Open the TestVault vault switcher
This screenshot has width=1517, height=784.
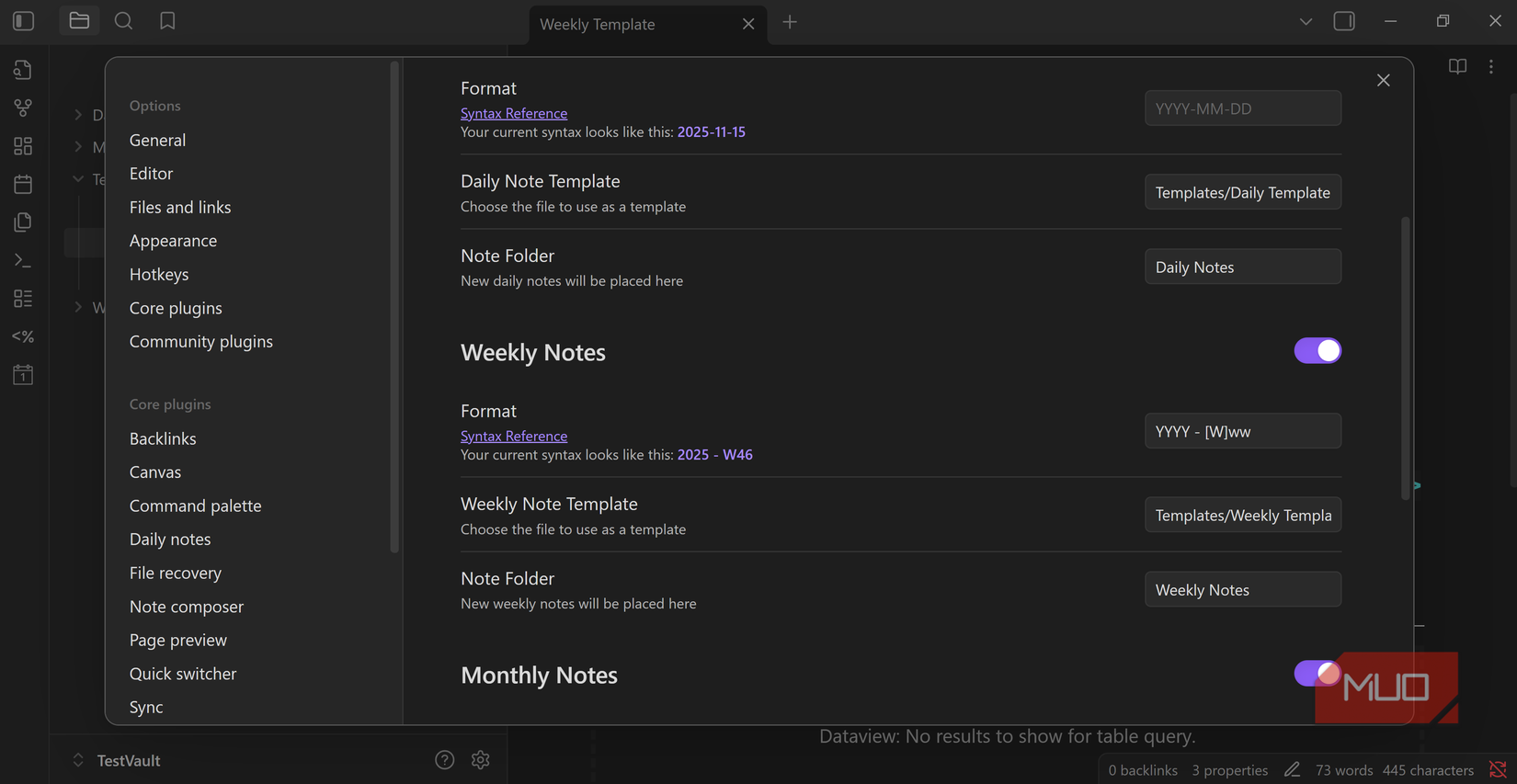(116, 760)
